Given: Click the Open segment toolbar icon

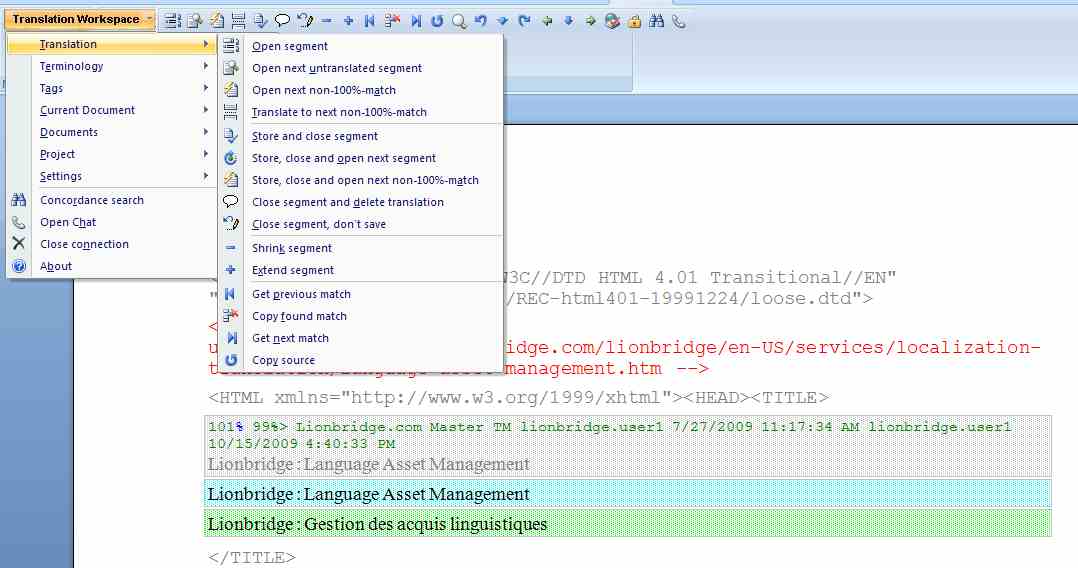Looking at the screenshot, I should tap(173, 21).
